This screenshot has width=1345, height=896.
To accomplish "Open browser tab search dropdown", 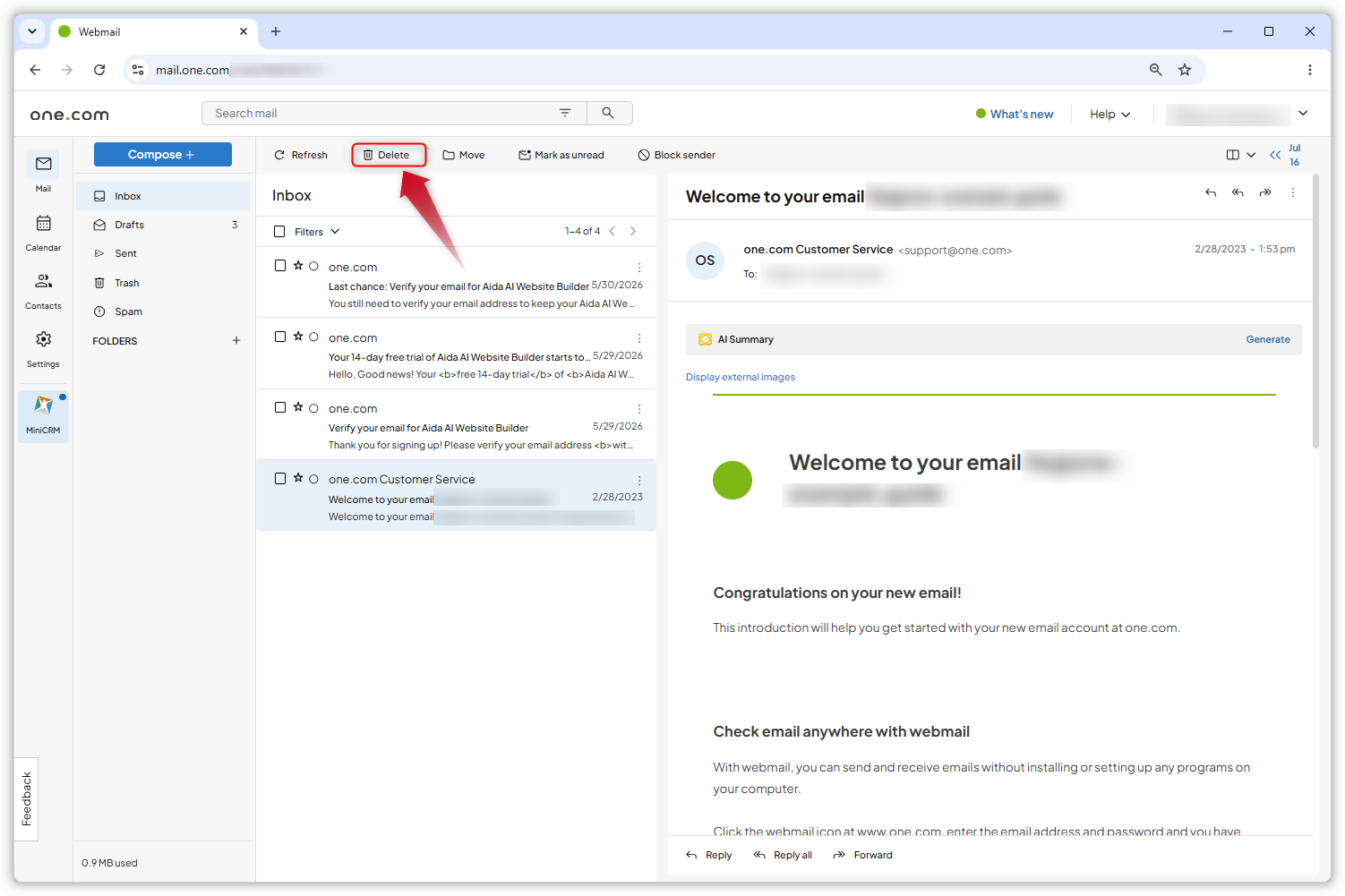I will (x=32, y=31).
